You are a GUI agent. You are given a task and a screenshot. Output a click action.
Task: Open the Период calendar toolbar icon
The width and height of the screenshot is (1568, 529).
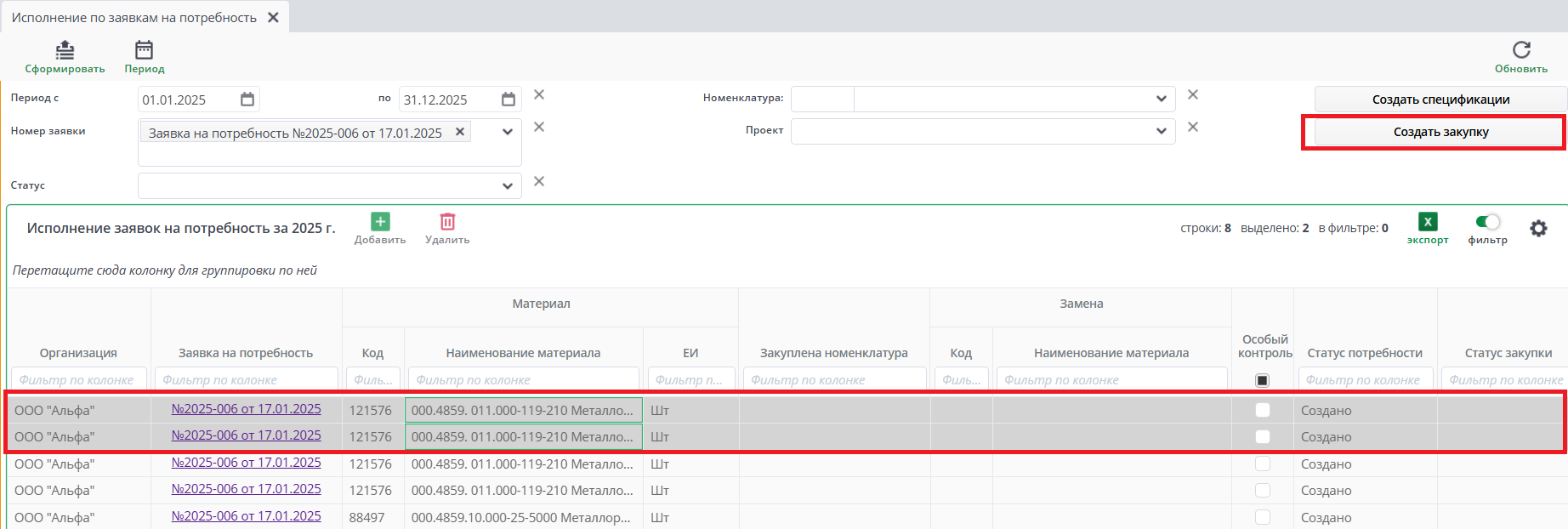[x=145, y=51]
